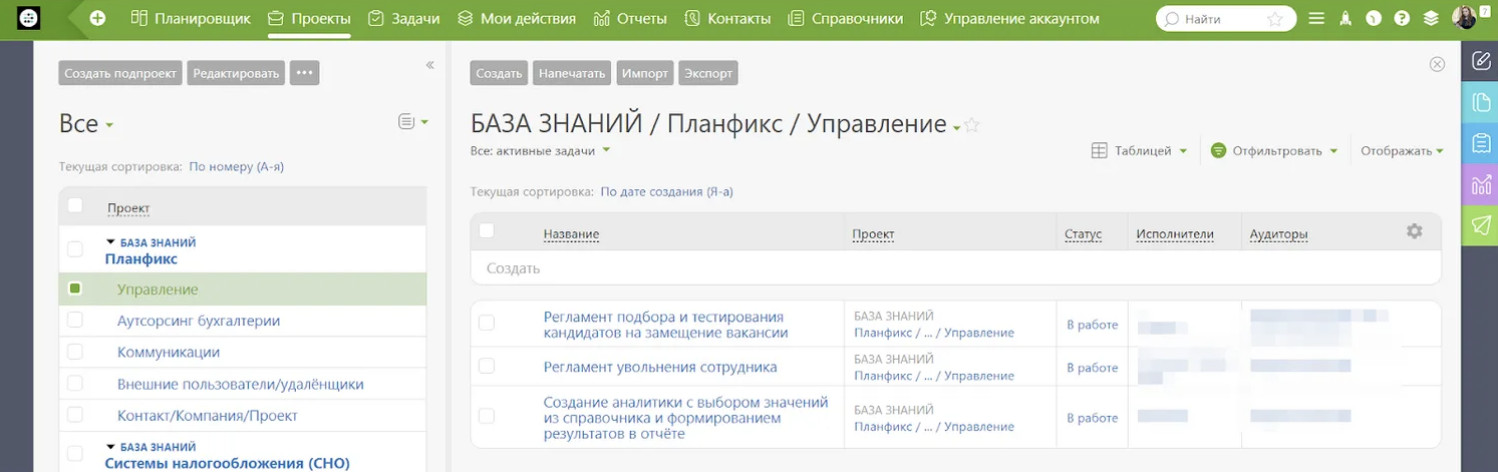Viewport: 1498px width, 472px height.
Task: Click the rocket icon in top bar
Action: [1346, 19]
